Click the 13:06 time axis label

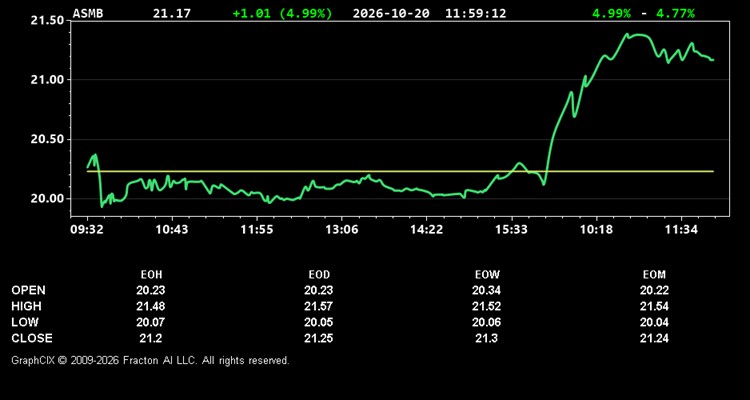click(342, 230)
